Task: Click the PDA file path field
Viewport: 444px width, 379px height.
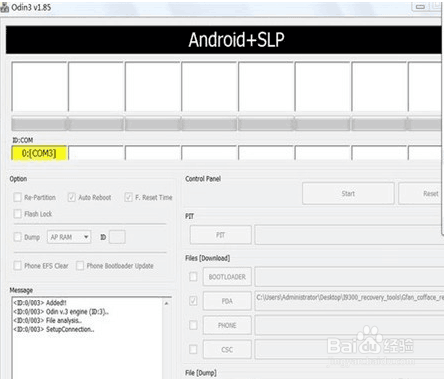Action: pos(349,301)
